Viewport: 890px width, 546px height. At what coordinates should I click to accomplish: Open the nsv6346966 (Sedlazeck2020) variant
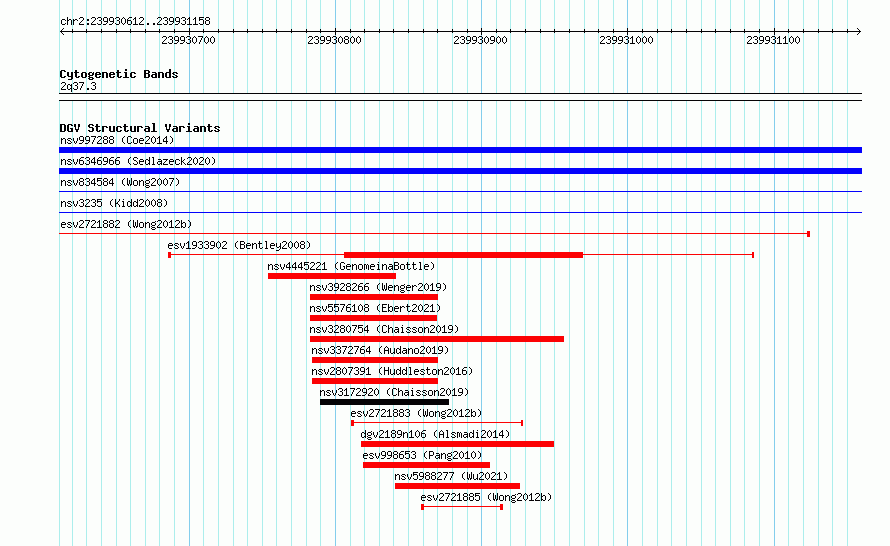click(138, 161)
